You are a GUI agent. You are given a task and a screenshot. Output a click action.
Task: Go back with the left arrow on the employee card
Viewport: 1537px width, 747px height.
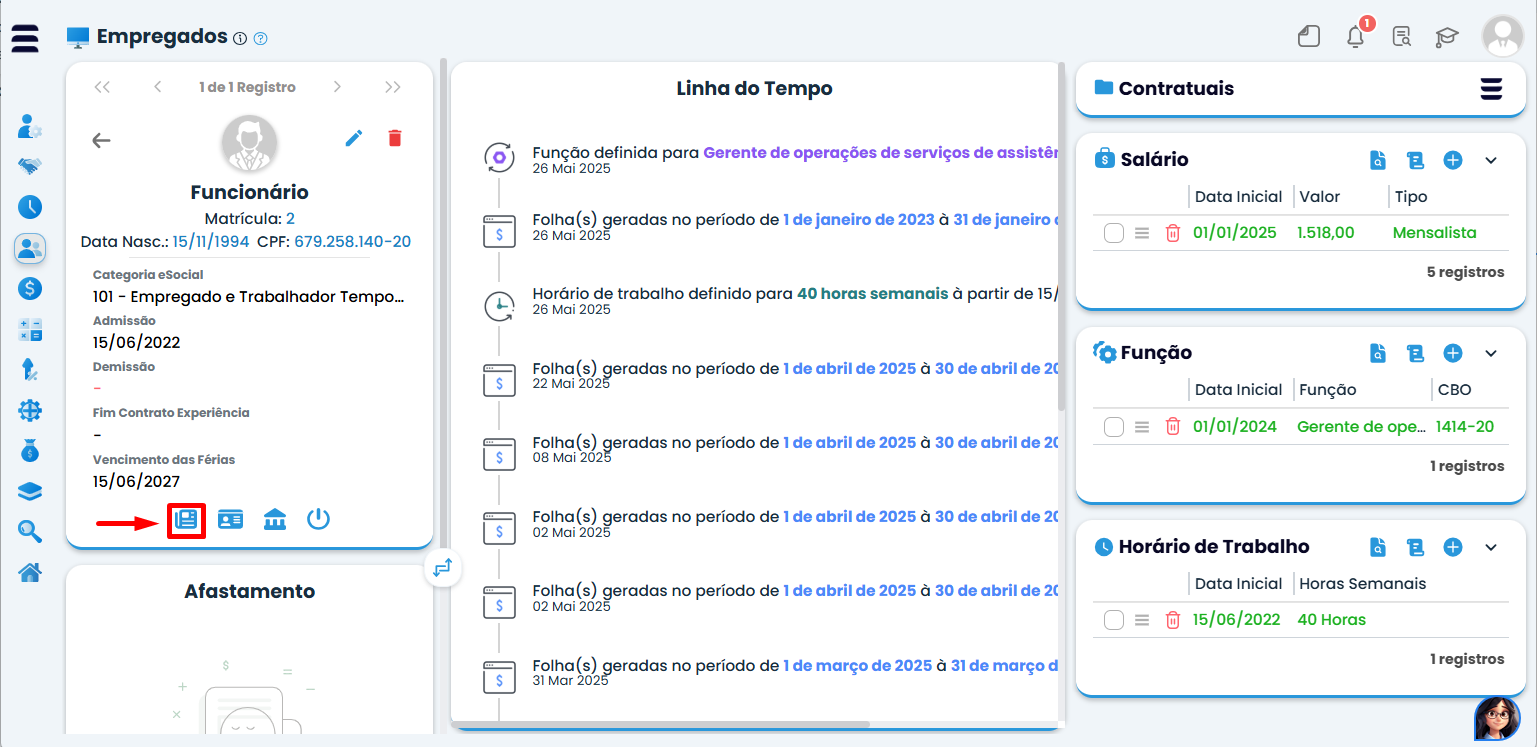point(101,140)
